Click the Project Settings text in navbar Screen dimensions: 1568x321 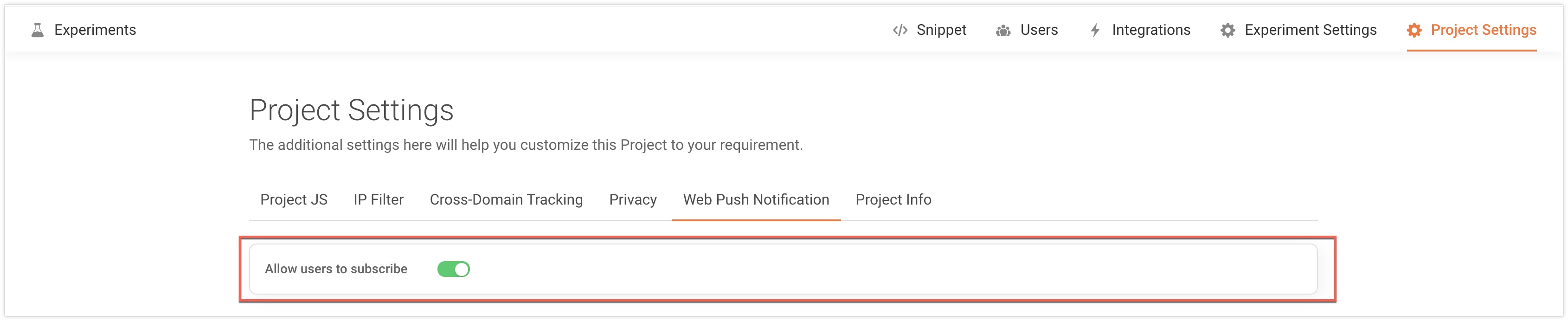(x=1483, y=30)
